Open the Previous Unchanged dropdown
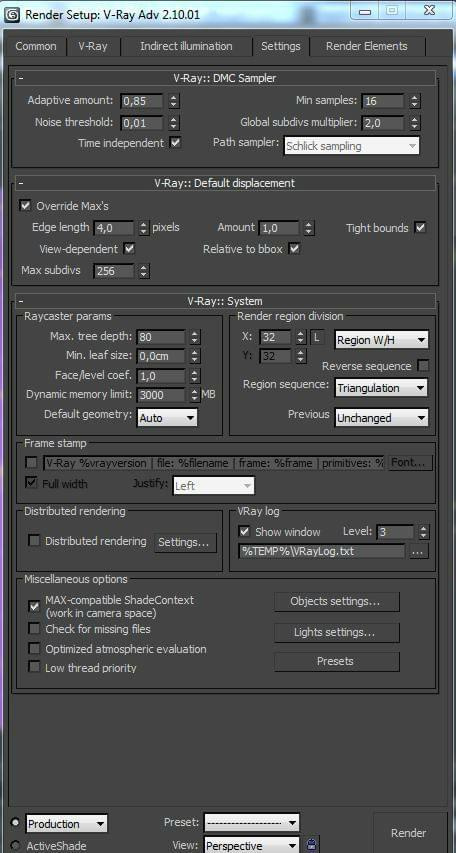 (381, 418)
